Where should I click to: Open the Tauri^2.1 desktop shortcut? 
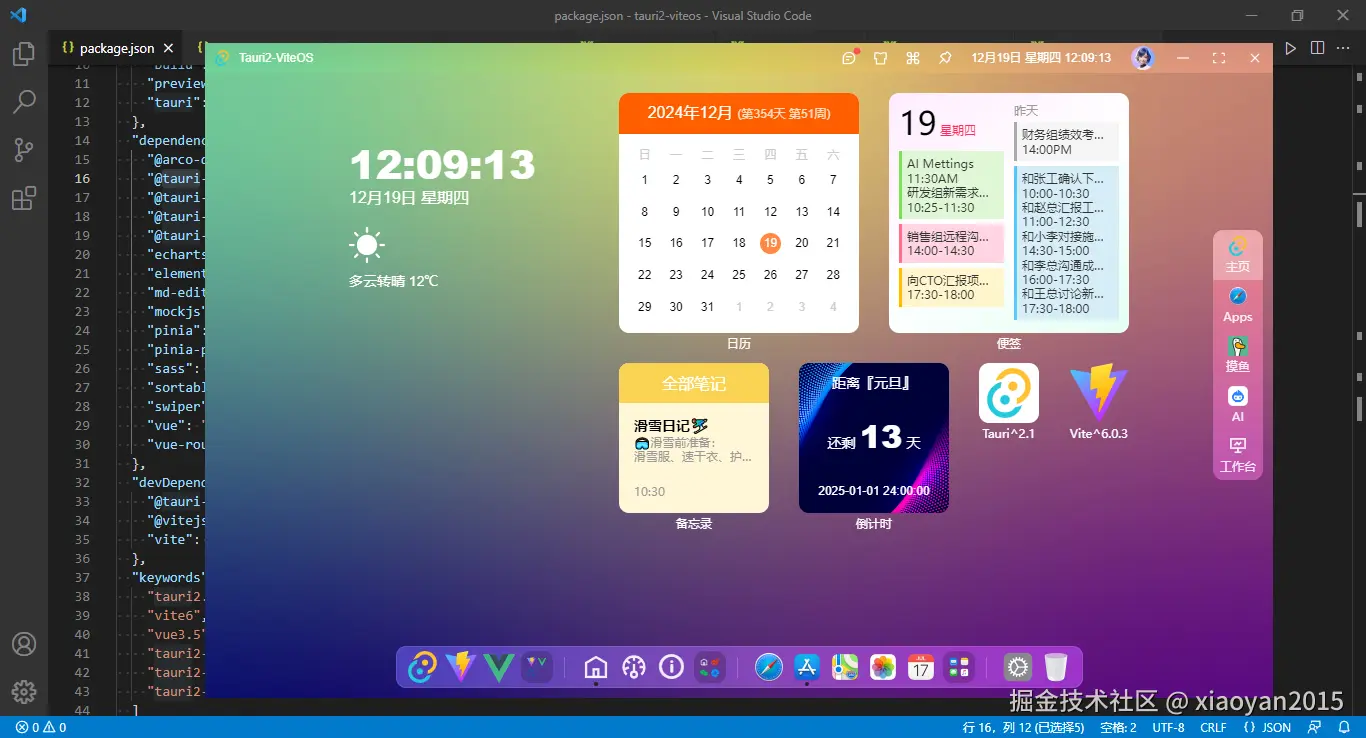1008,393
